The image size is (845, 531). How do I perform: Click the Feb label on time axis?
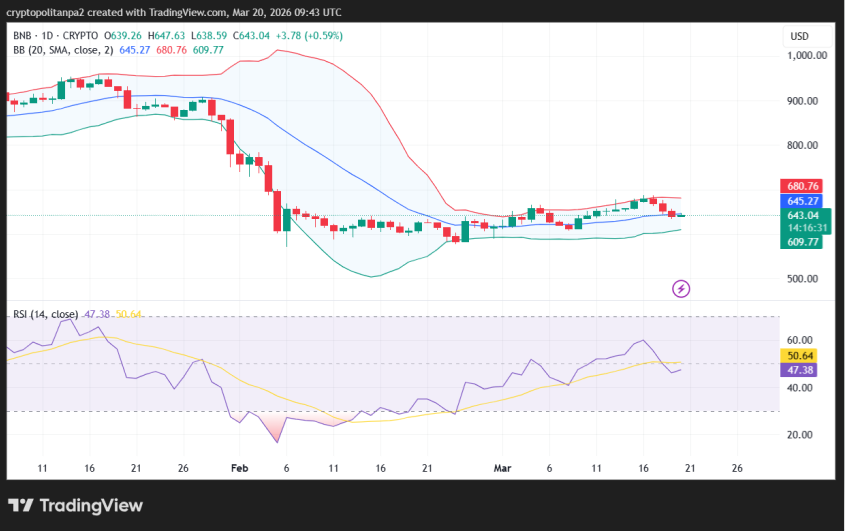238,467
